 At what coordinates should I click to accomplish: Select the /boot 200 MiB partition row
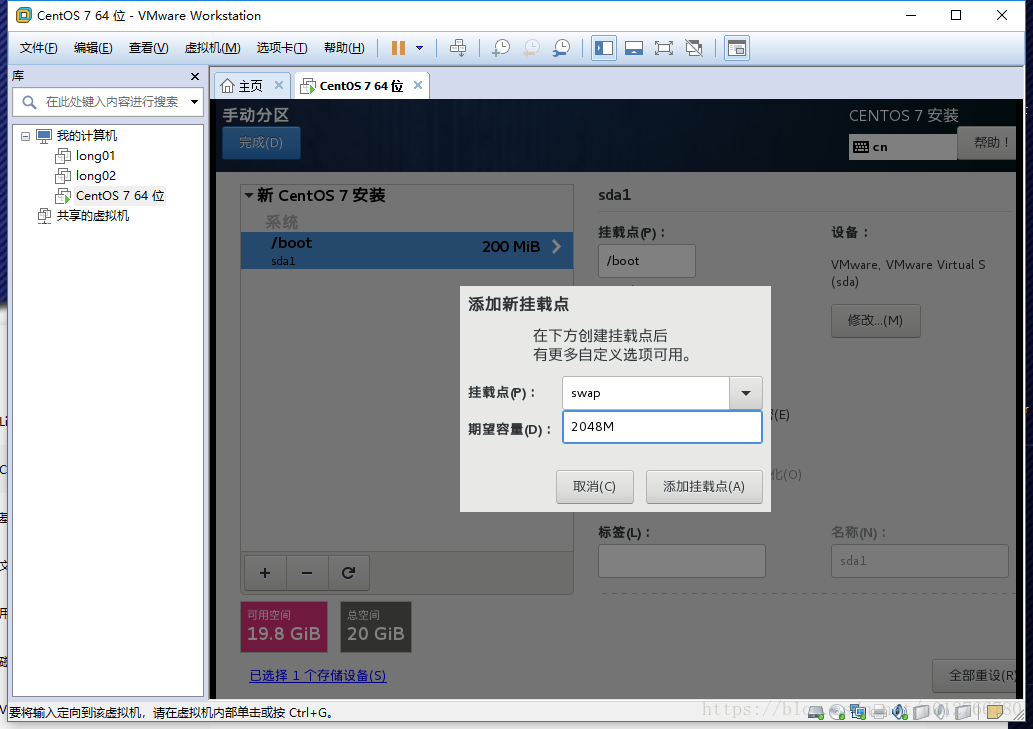pos(406,250)
